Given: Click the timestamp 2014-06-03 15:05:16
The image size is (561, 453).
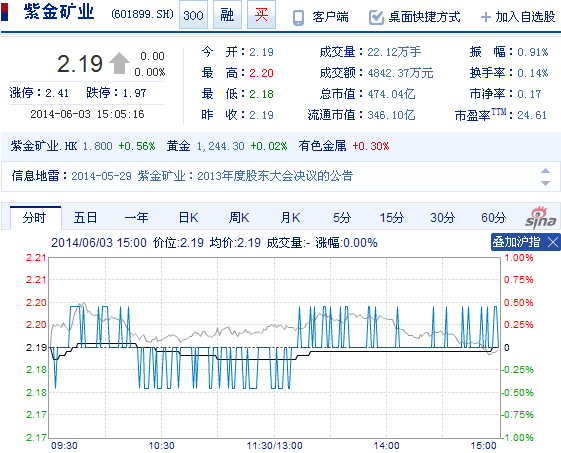Looking at the screenshot, I should tap(87, 114).
